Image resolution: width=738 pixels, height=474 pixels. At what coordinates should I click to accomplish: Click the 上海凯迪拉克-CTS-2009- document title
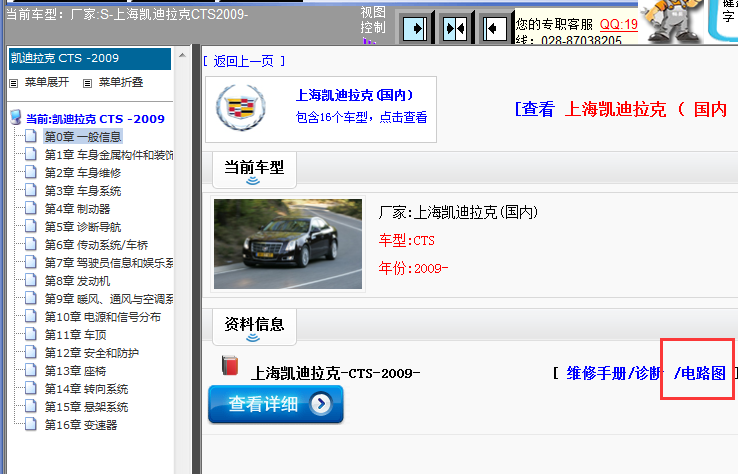(336, 373)
